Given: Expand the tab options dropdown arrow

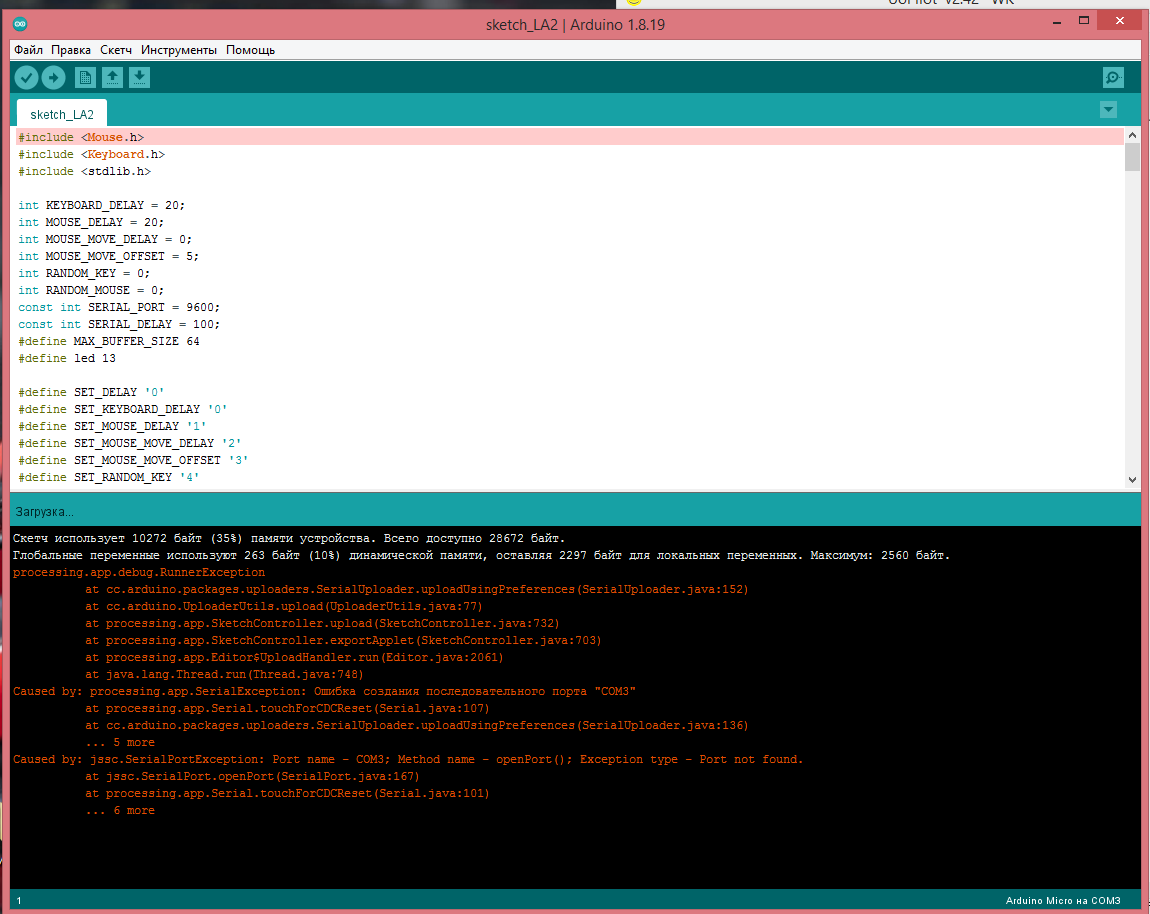Looking at the screenshot, I should click(x=1107, y=109).
